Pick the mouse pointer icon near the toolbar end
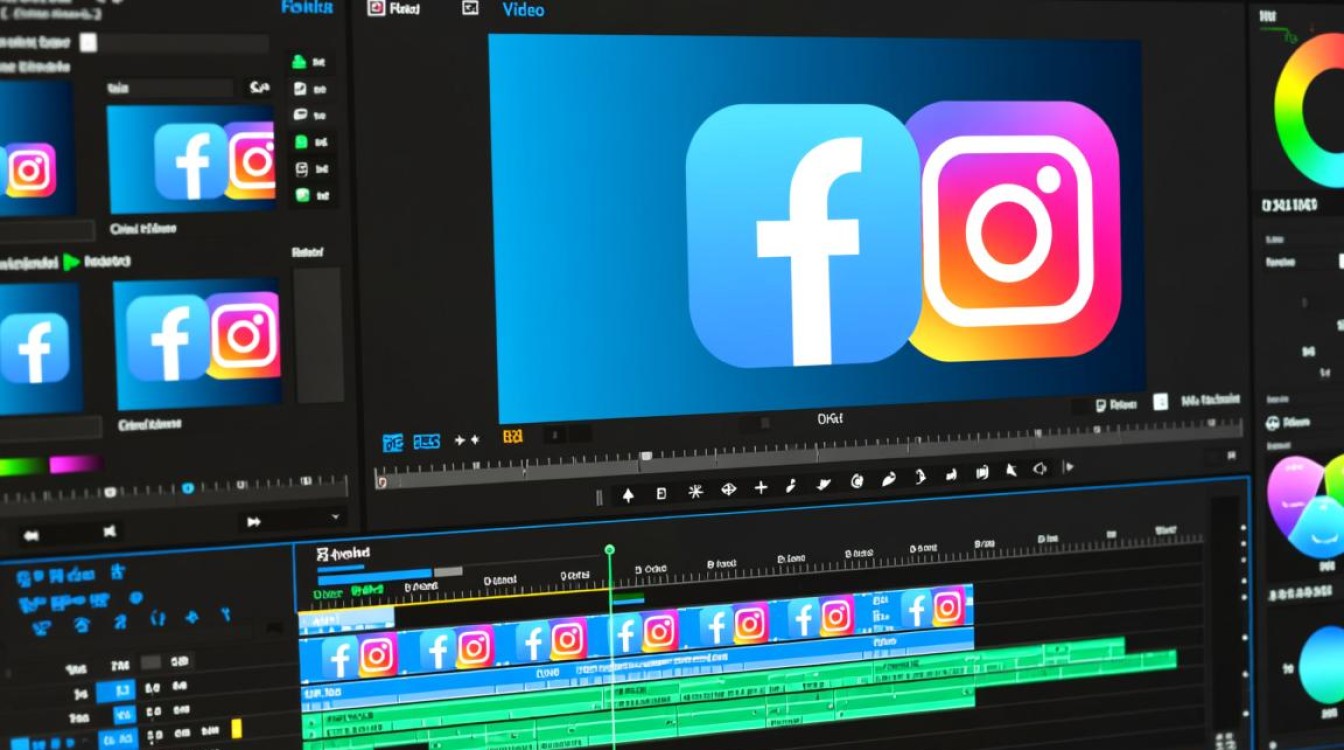The height and width of the screenshot is (750, 1344). coord(1011,470)
